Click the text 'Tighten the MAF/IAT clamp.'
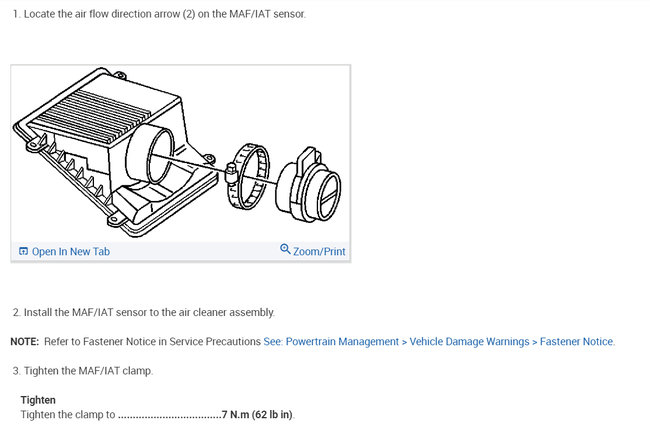 point(88,371)
